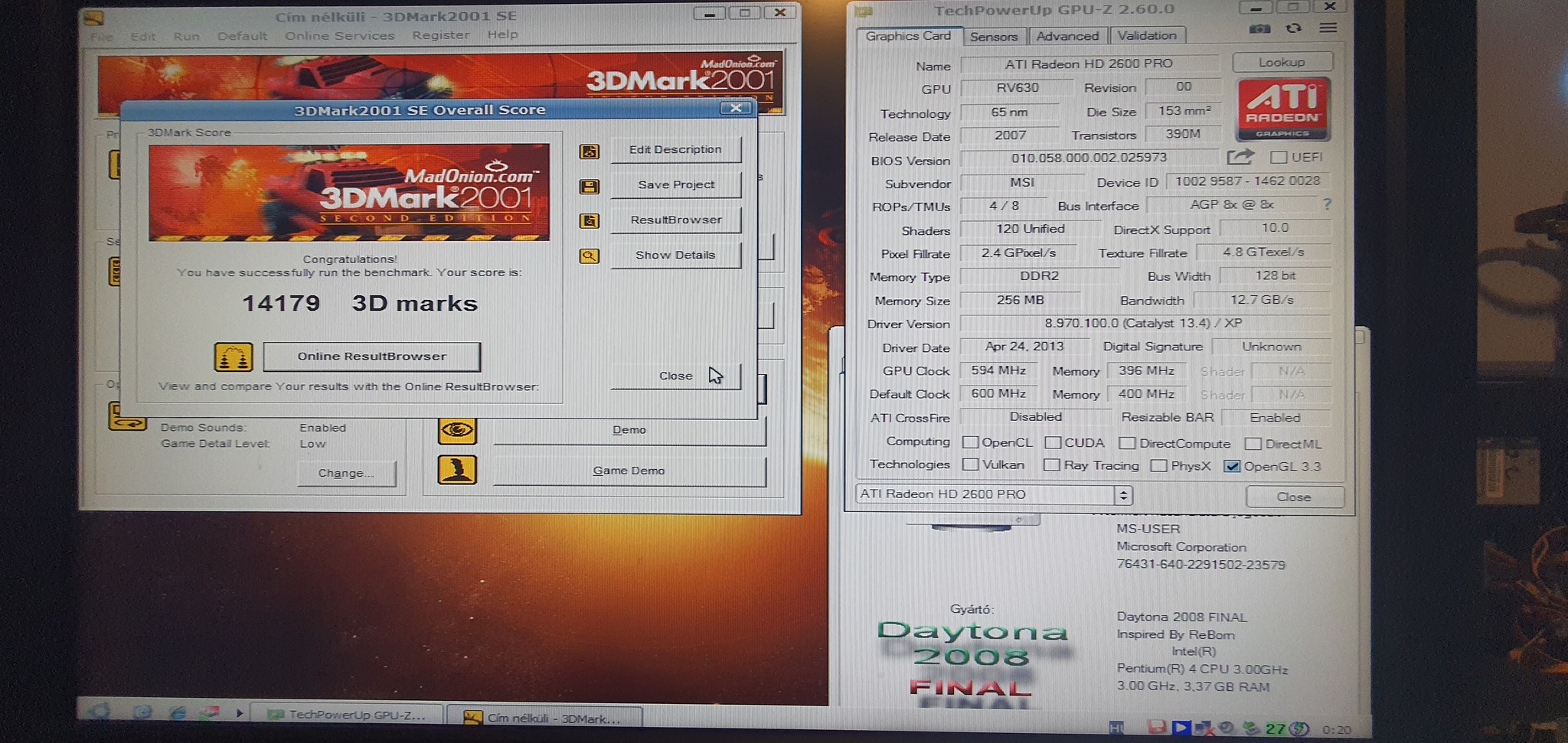Screen dimensions: 1568x743
Task: Open the Default menu in 3DMark2001
Action: tap(242, 36)
